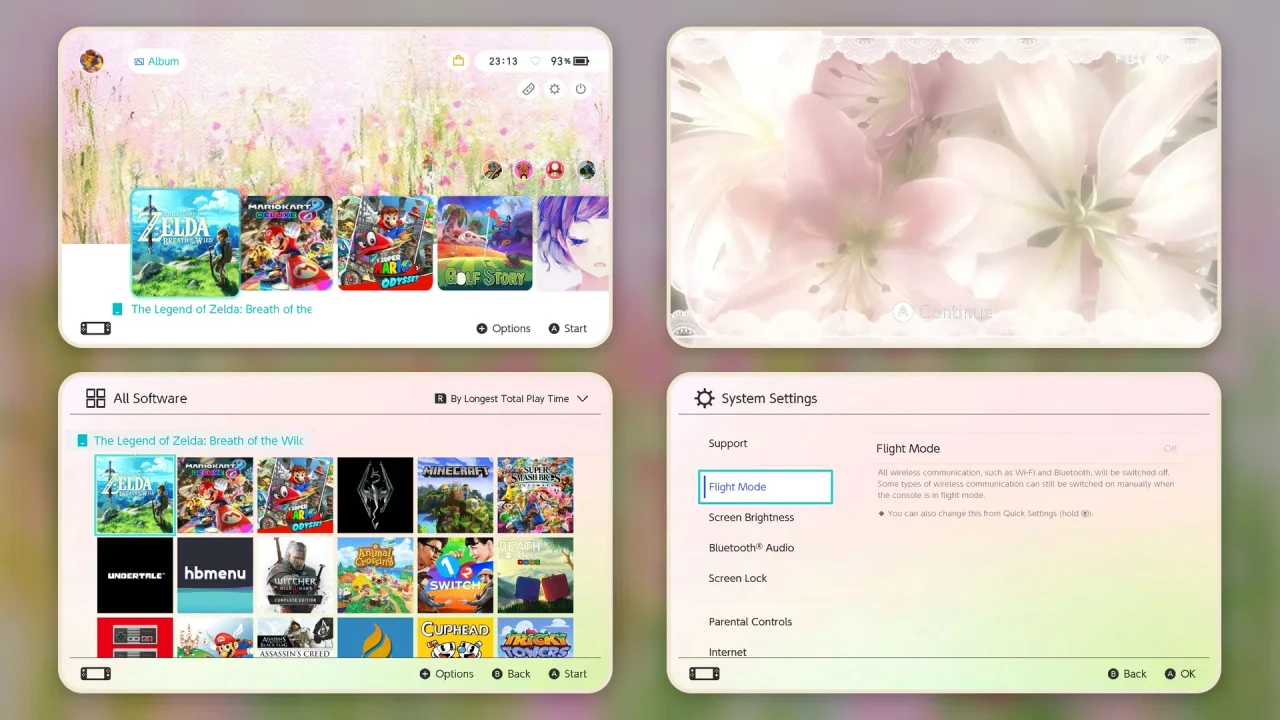
Task: Select the Tricky Towers tile
Action: point(535,637)
